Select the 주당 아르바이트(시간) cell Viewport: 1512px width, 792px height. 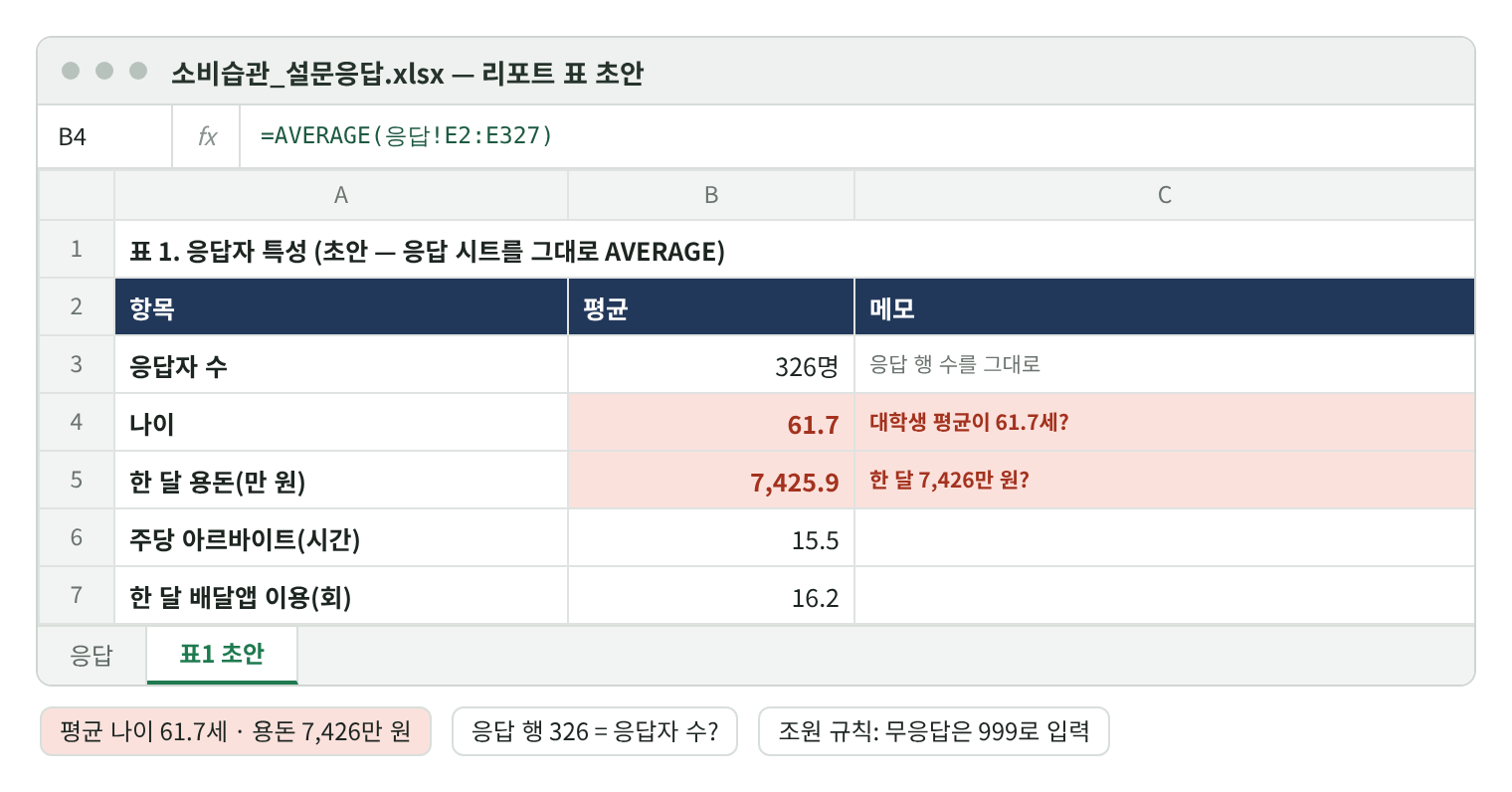(x=341, y=538)
